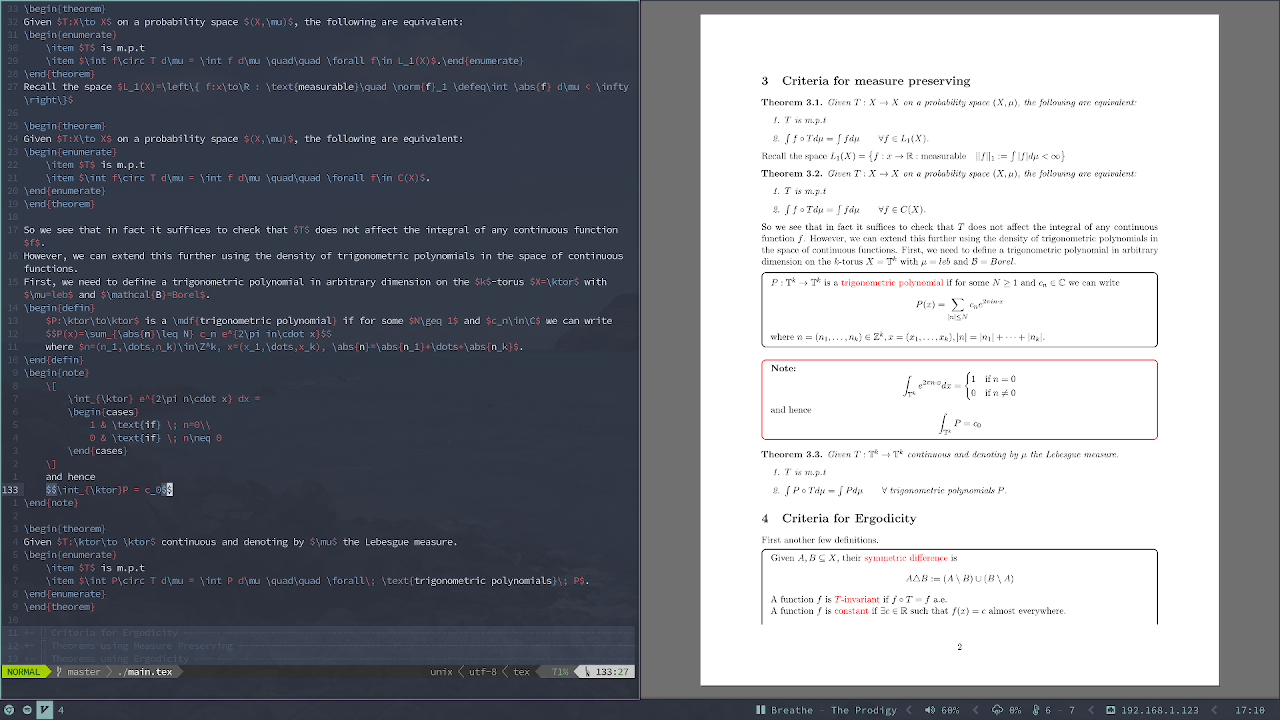Click the line number icon in statusline
The image size is (1280, 720).
click(x=589, y=672)
